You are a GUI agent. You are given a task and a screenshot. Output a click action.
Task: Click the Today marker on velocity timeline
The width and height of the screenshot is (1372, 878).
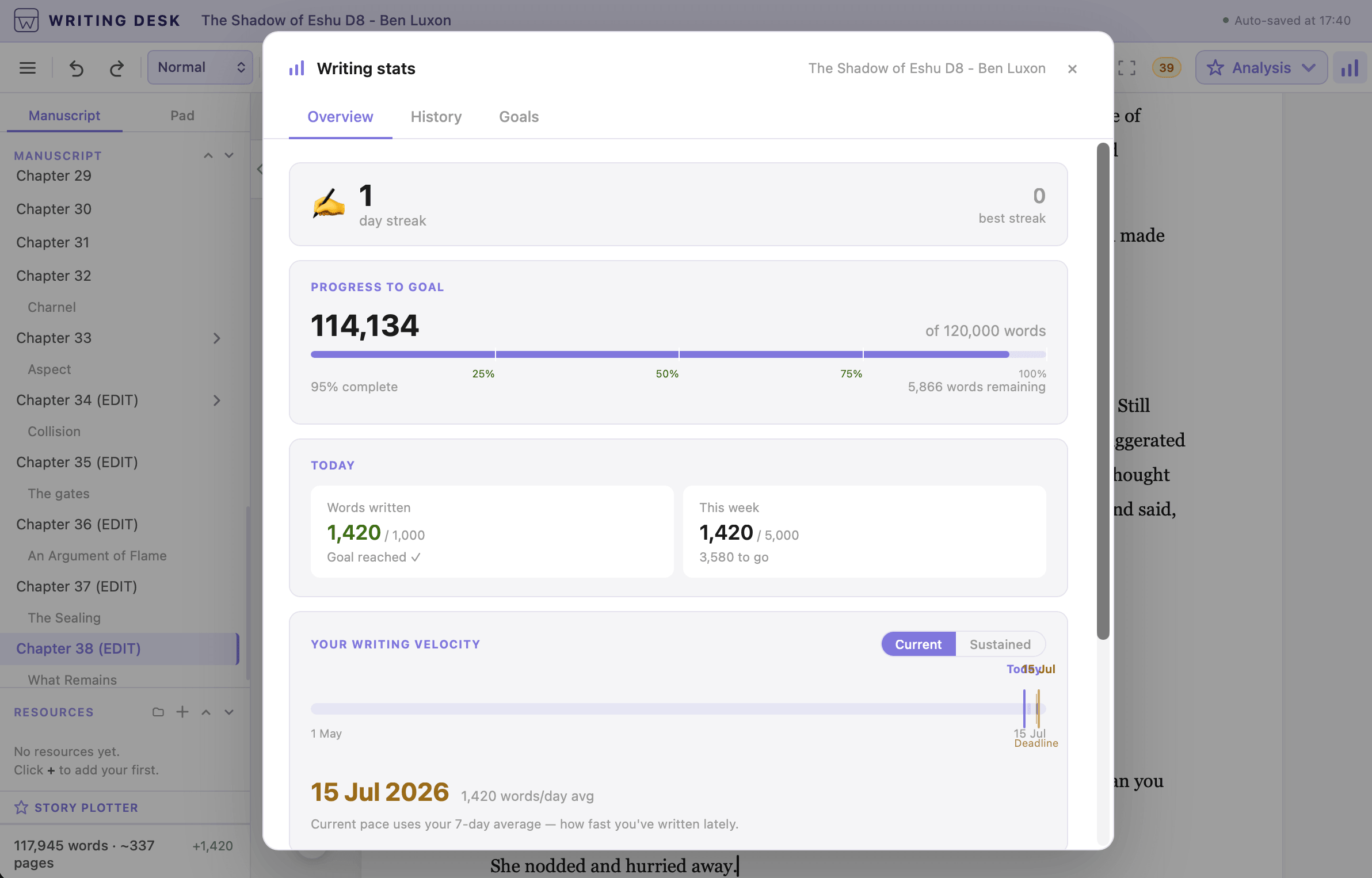coord(1024,709)
